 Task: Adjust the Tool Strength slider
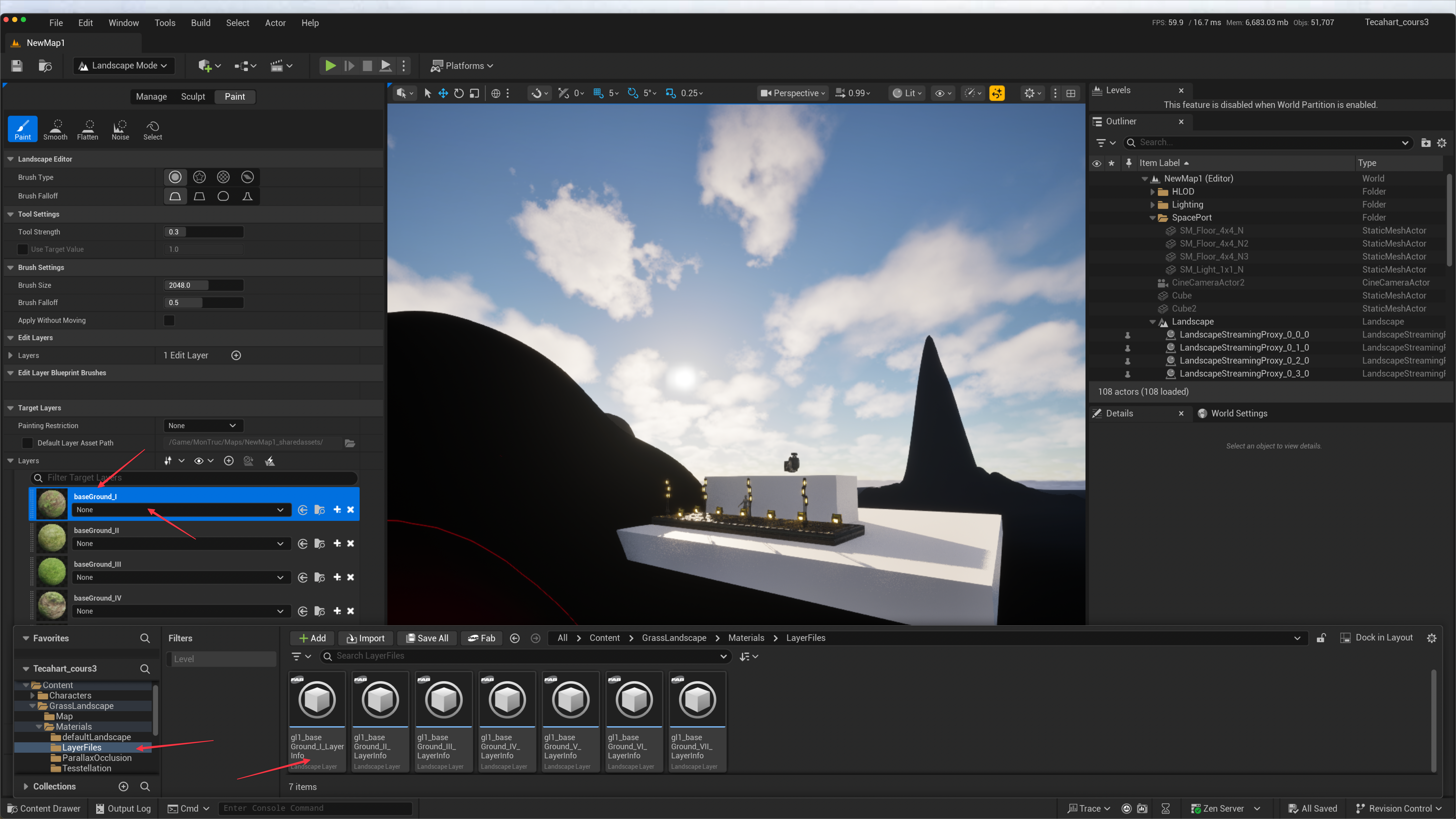203,232
